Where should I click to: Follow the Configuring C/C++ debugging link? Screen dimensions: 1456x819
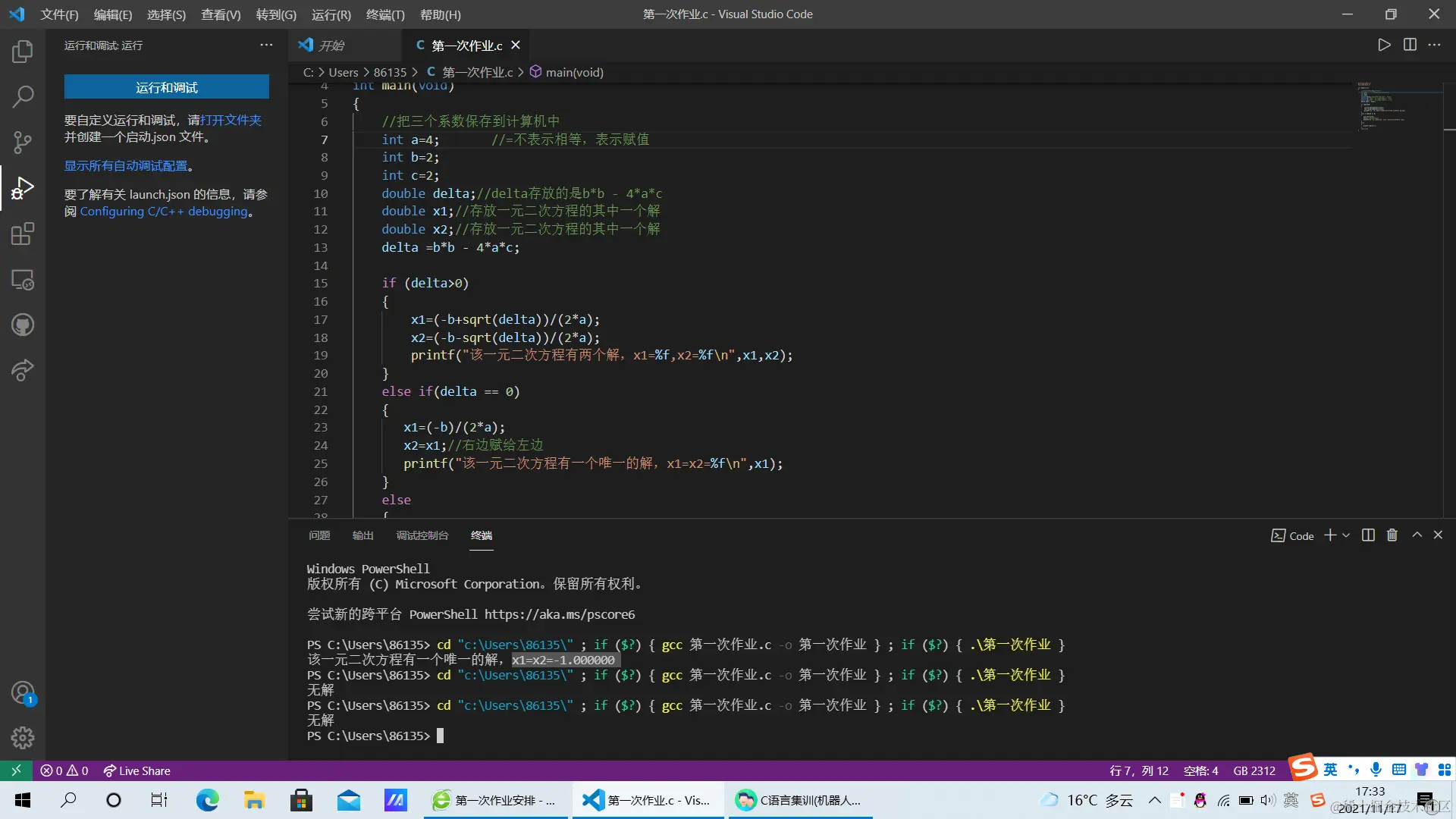point(164,212)
